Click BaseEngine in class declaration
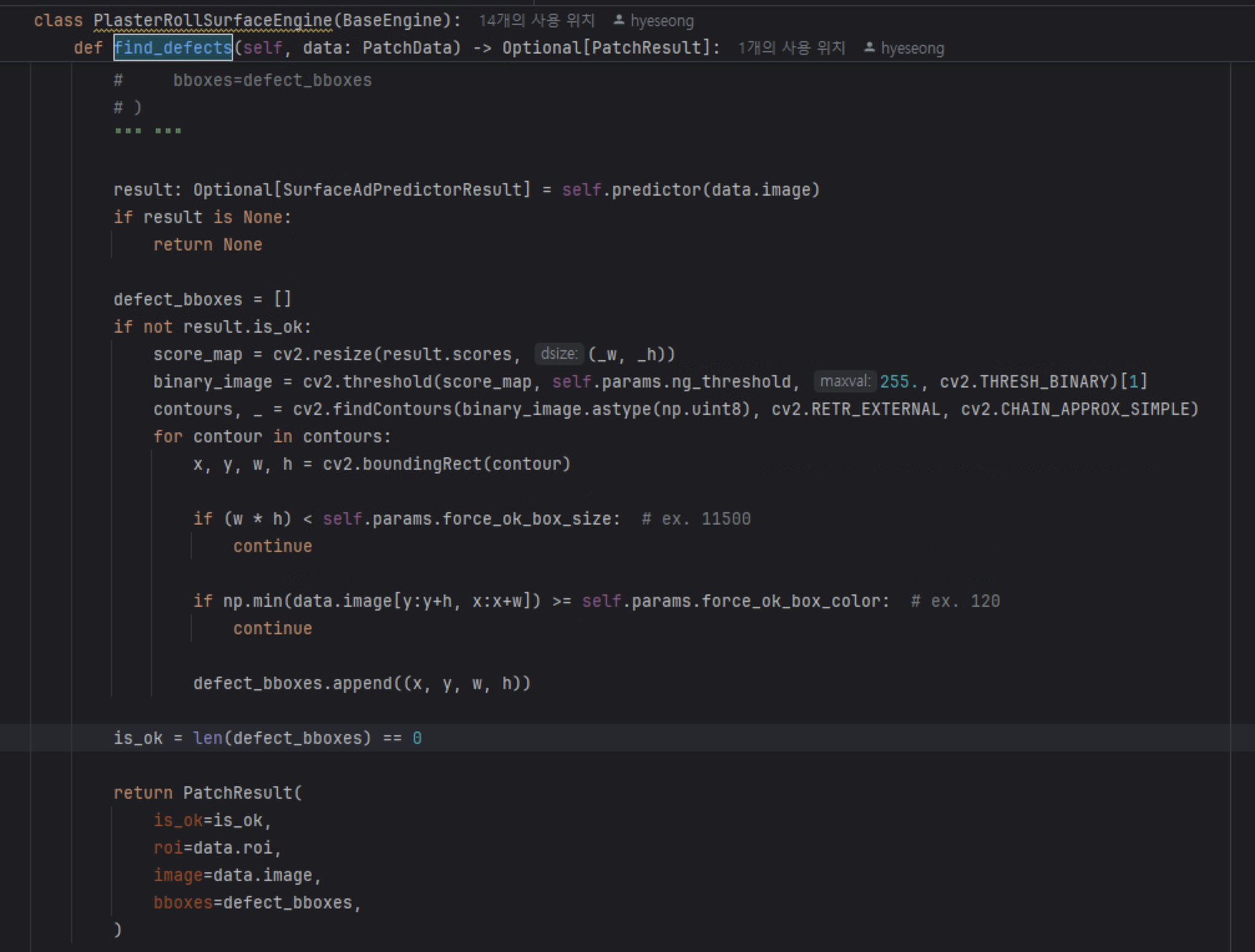 click(392, 21)
